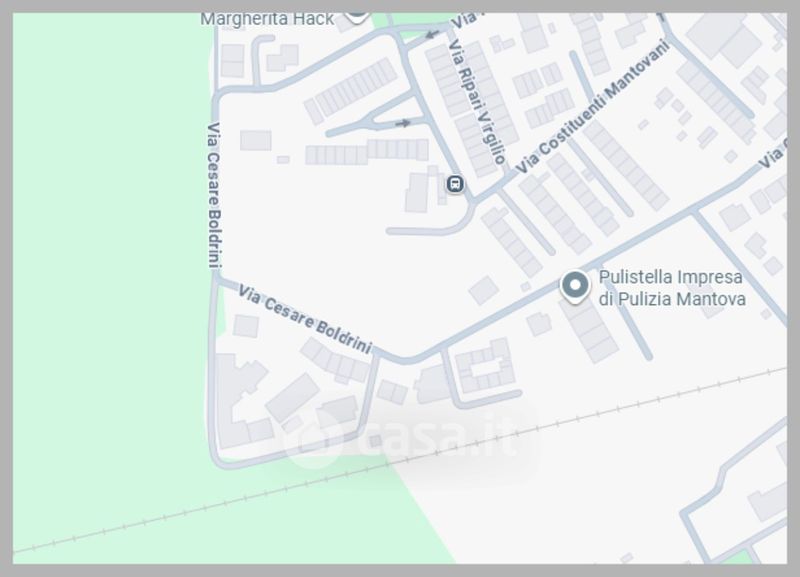Click the Margherita Hack place label

click(267, 19)
